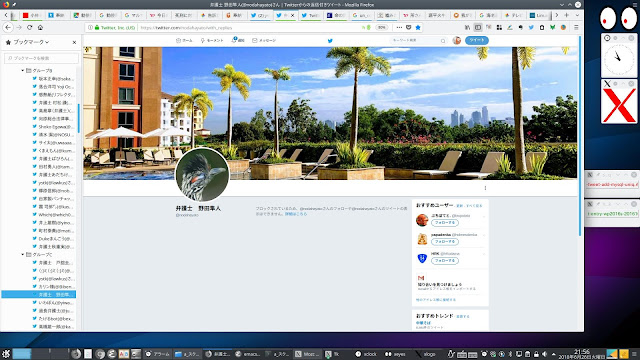The image size is (640, 360).
Task: Open the Firefox hamburger menu
Action: coord(576,27)
